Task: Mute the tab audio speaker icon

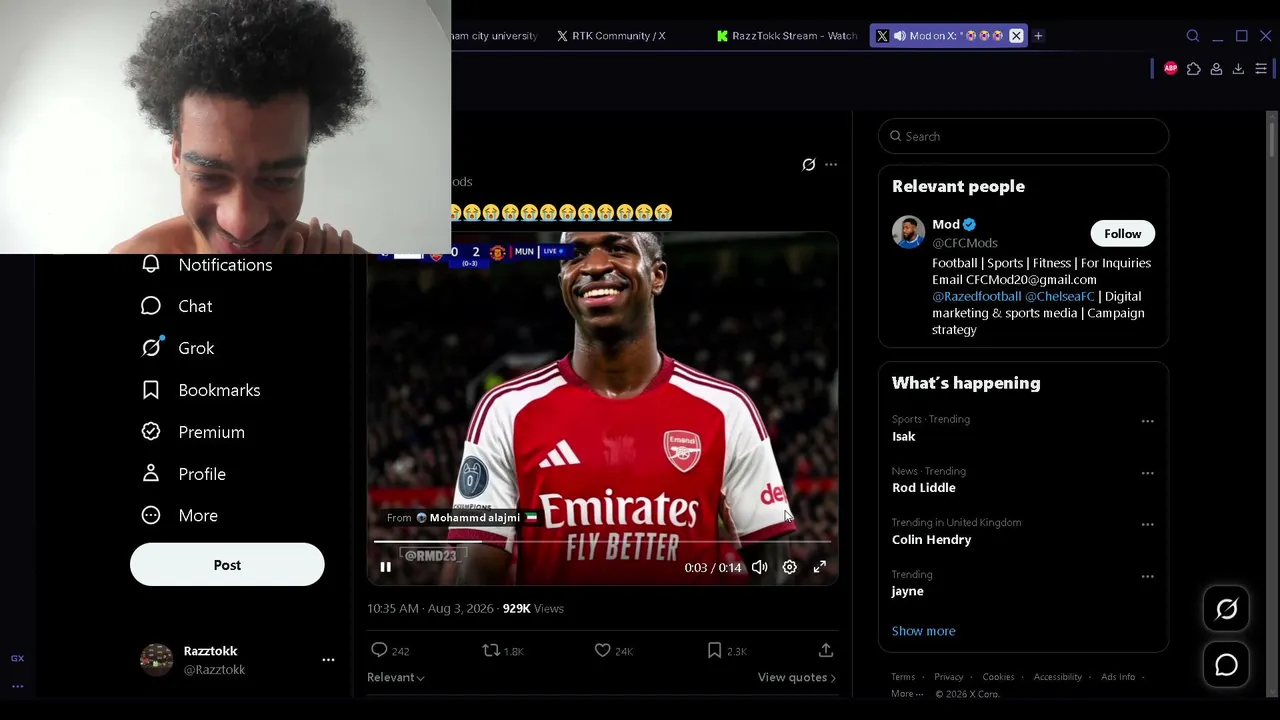Action: pos(899,36)
